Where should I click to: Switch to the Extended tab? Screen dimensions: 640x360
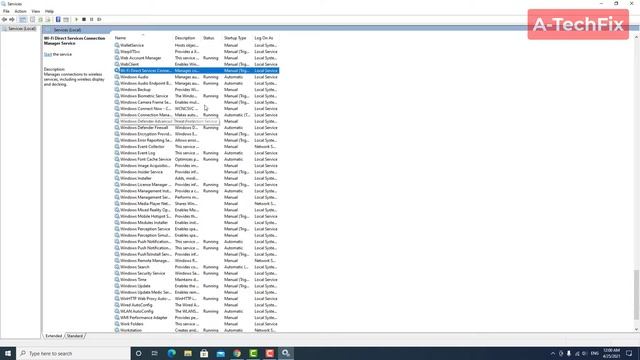53,336
